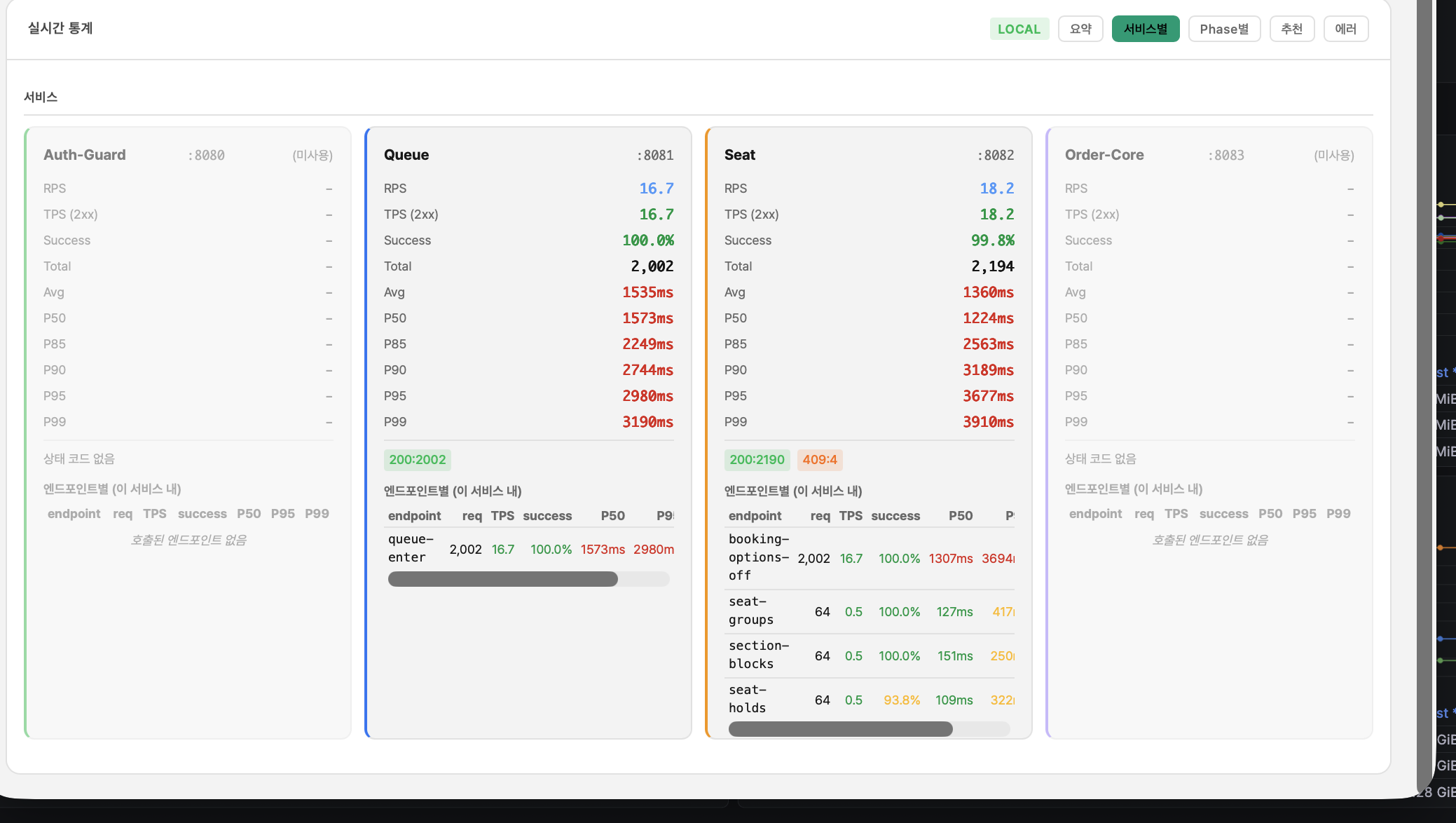Click the 409:4 status code badge
The image size is (1456, 823).
point(819,460)
